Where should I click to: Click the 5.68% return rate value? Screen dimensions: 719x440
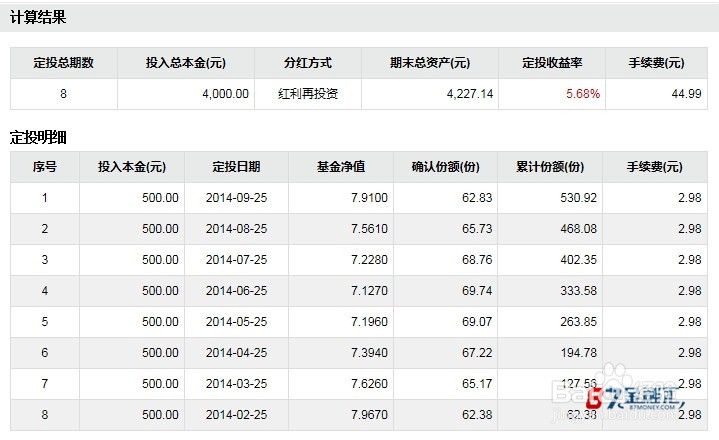[x=583, y=94]
